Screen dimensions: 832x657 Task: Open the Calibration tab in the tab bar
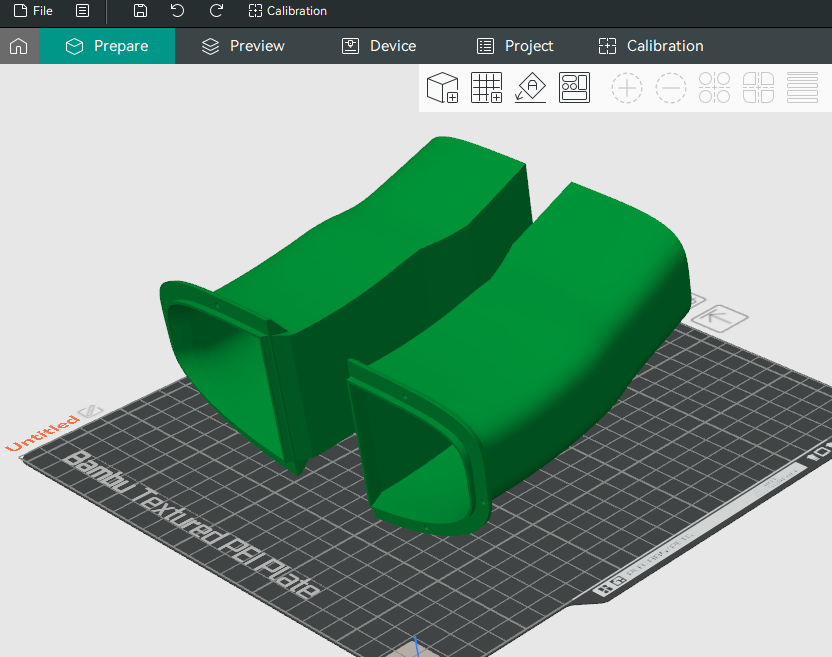[651, 46]
